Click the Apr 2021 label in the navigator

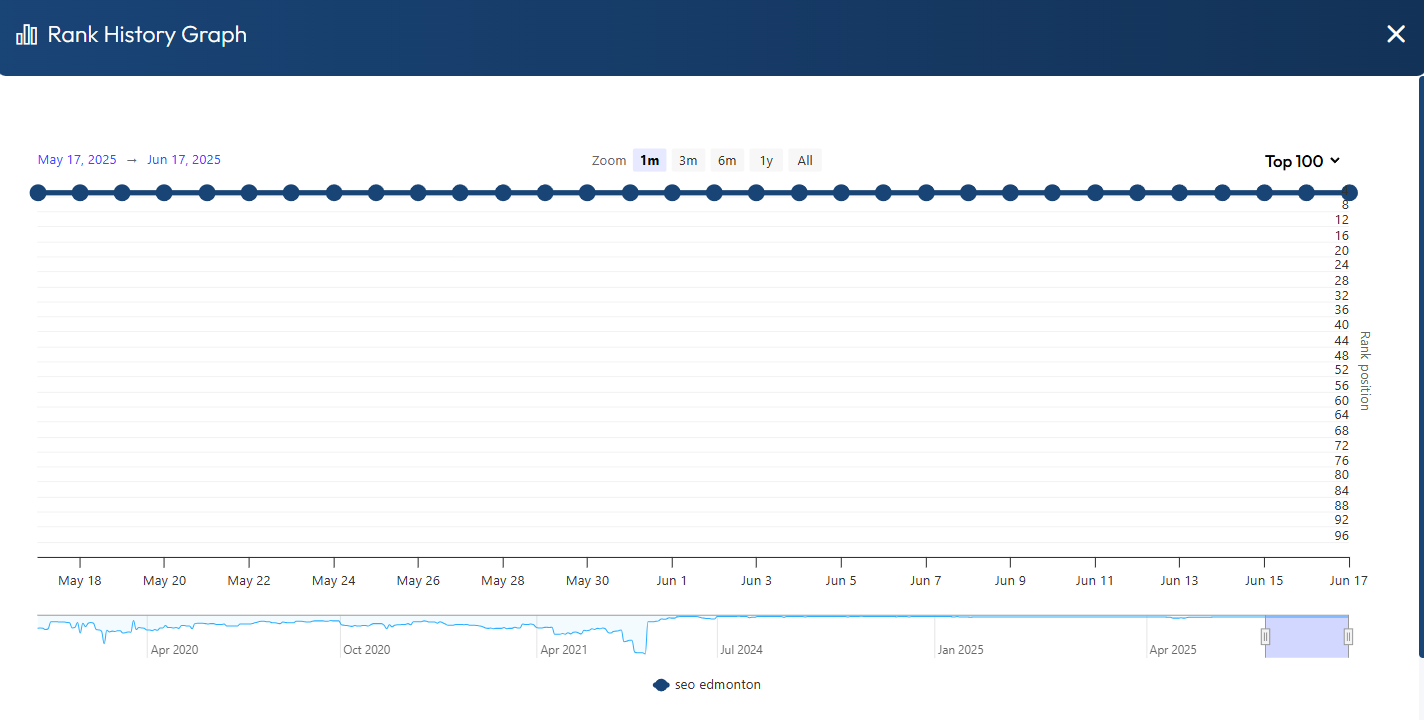(x=563, y=650)
